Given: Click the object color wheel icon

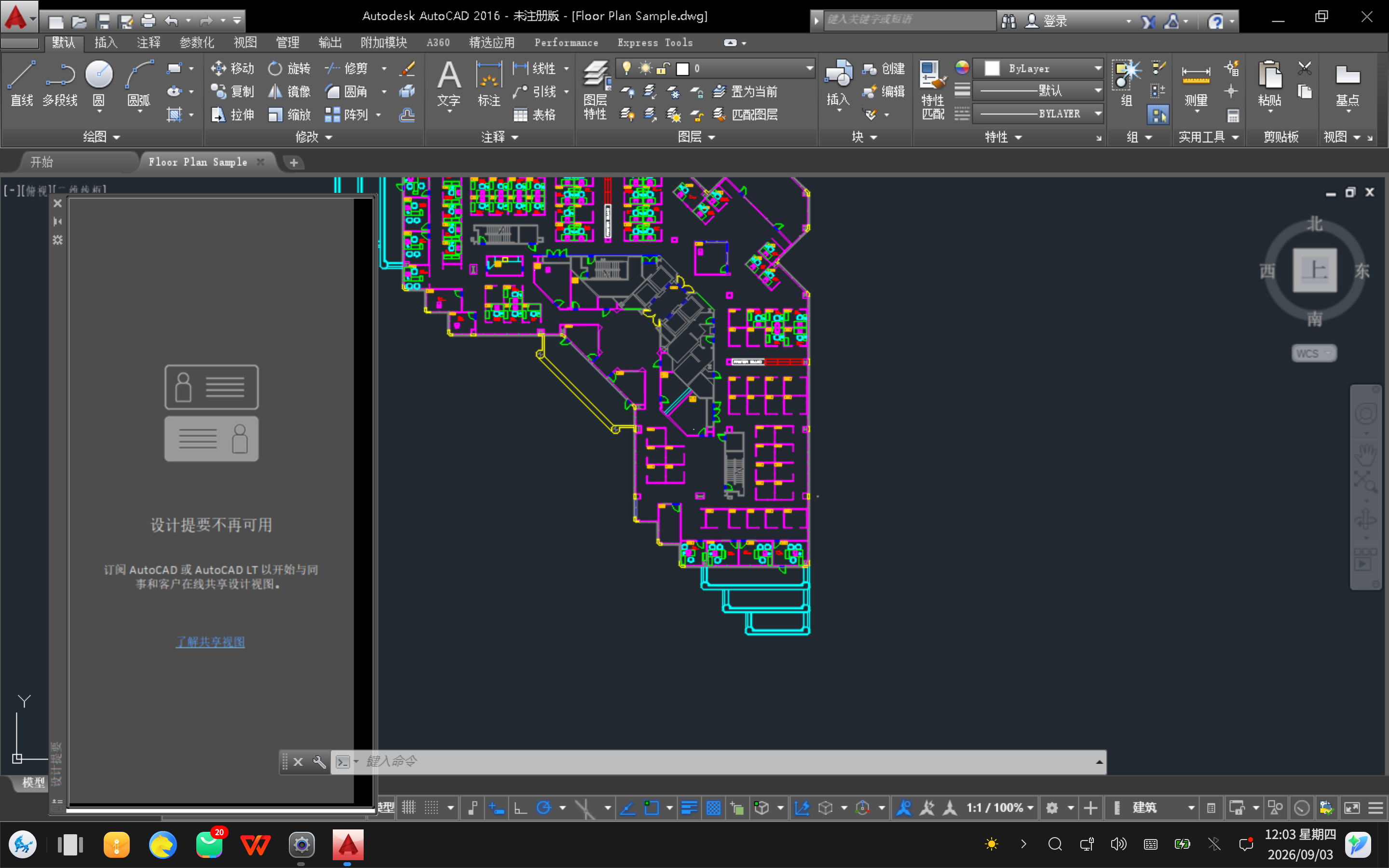Looking at the screenshot, I should 963,68.
